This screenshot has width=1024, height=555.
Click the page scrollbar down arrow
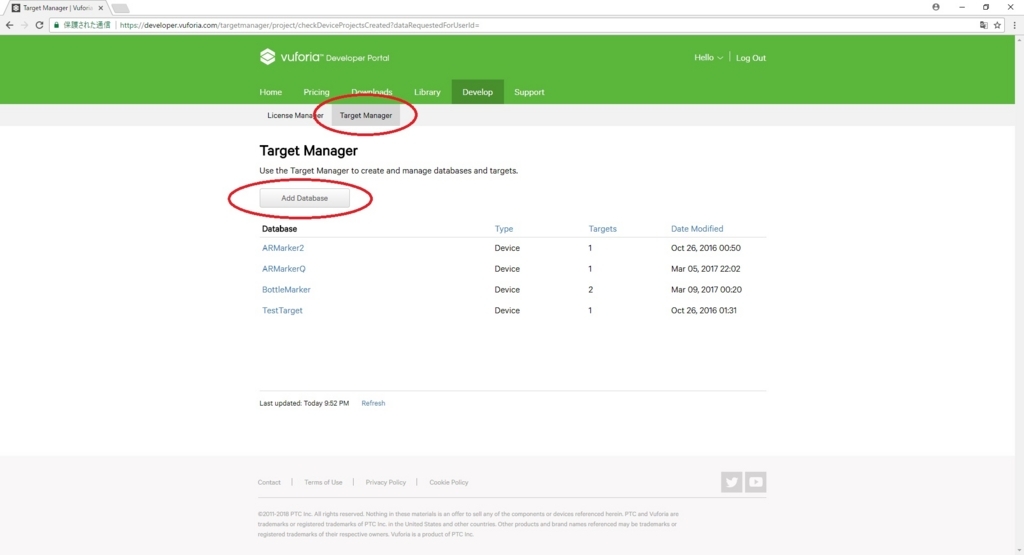pyautogui.click(x=1019, y=550)
